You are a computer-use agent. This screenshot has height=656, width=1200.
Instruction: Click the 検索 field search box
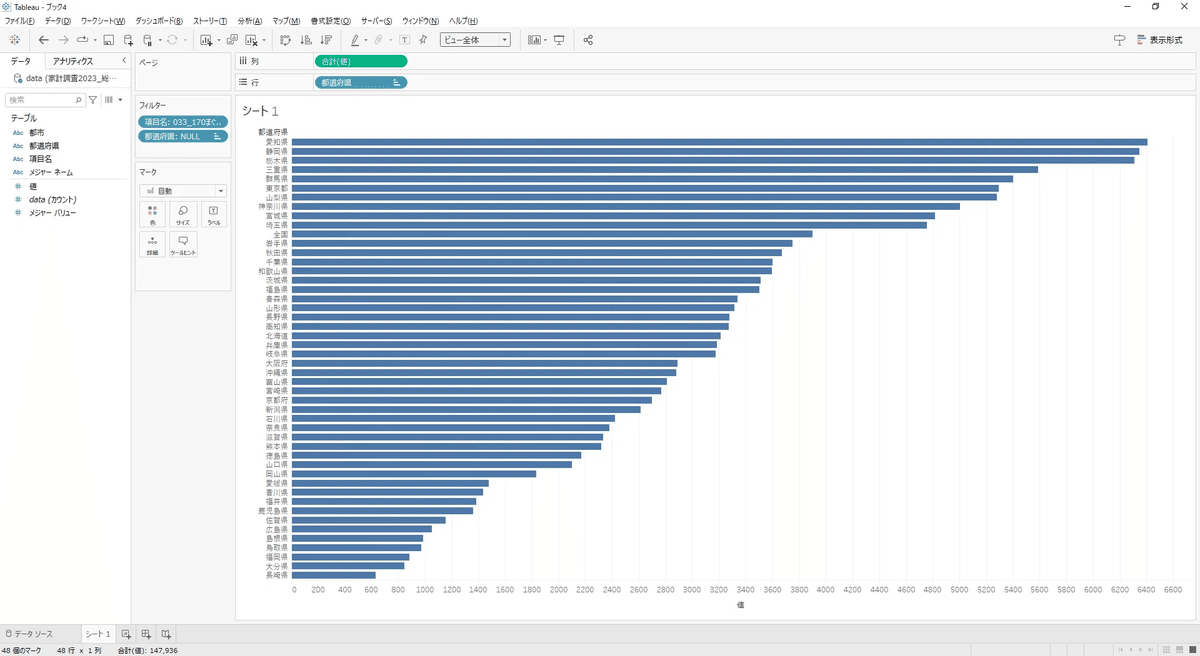46,100
